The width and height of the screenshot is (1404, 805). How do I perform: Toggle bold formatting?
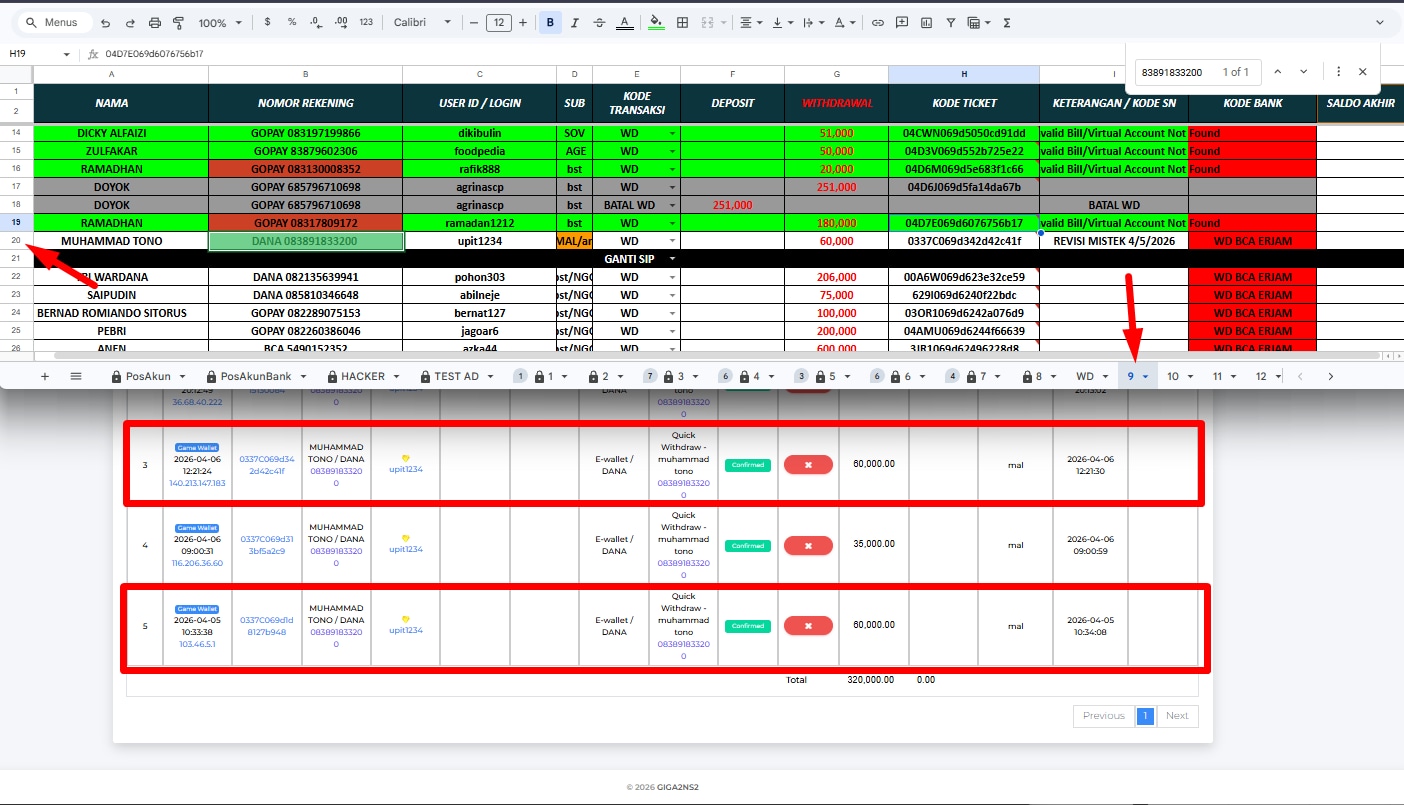click(x=550, y=22)
